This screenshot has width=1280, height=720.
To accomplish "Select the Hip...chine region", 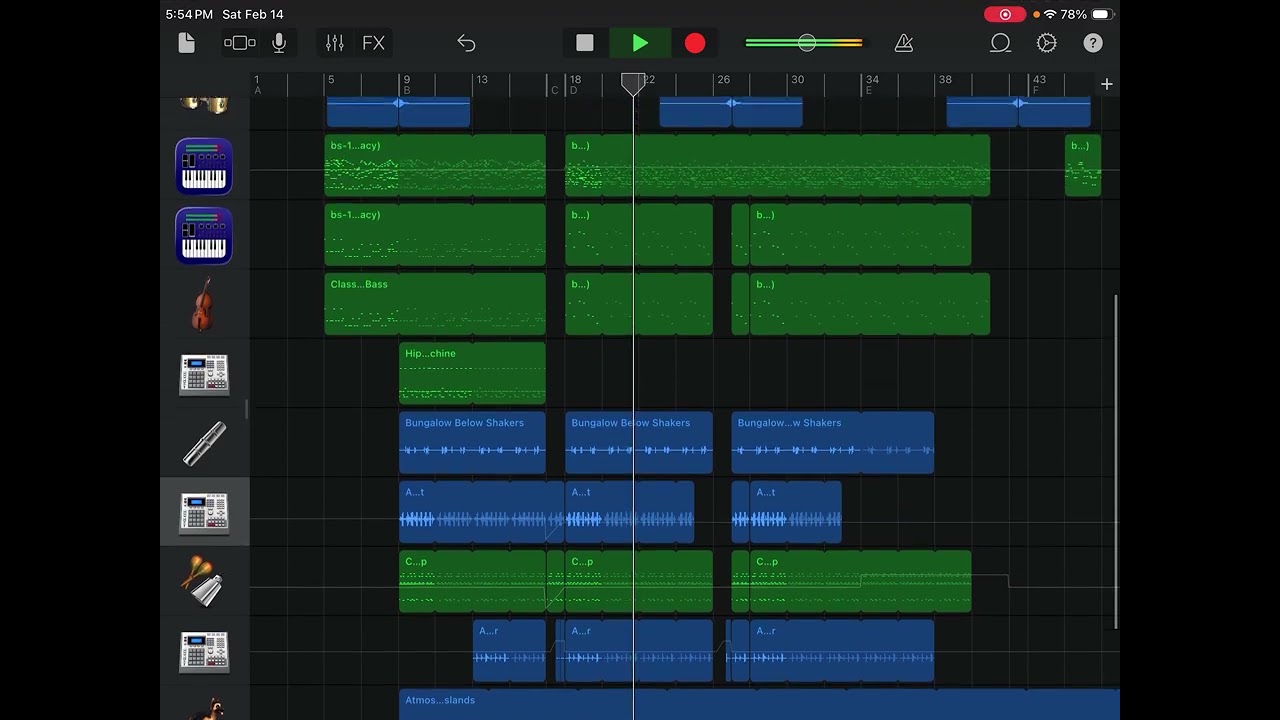I will pos(472,373).
